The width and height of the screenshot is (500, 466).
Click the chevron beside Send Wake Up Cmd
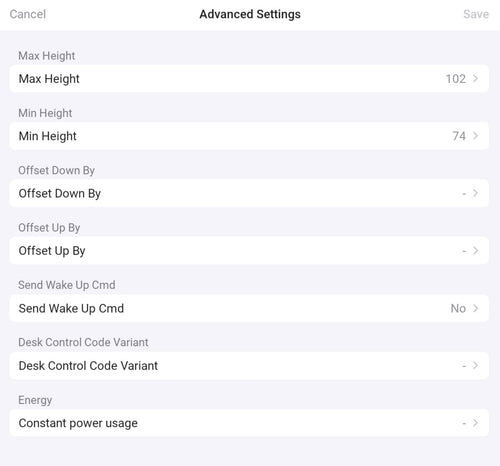[476, 308]
